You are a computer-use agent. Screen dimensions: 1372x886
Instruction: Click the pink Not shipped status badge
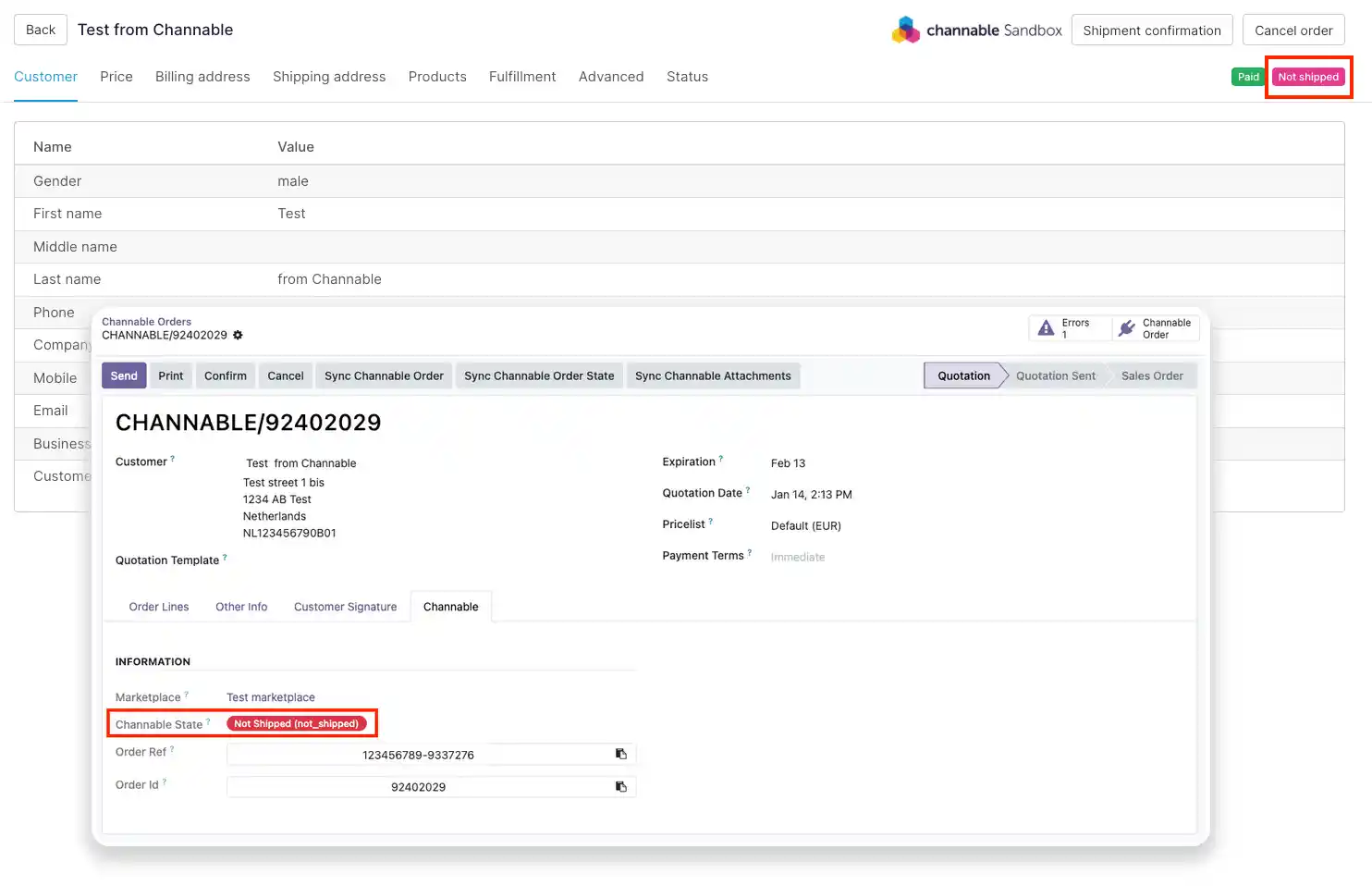[1307, 77]
